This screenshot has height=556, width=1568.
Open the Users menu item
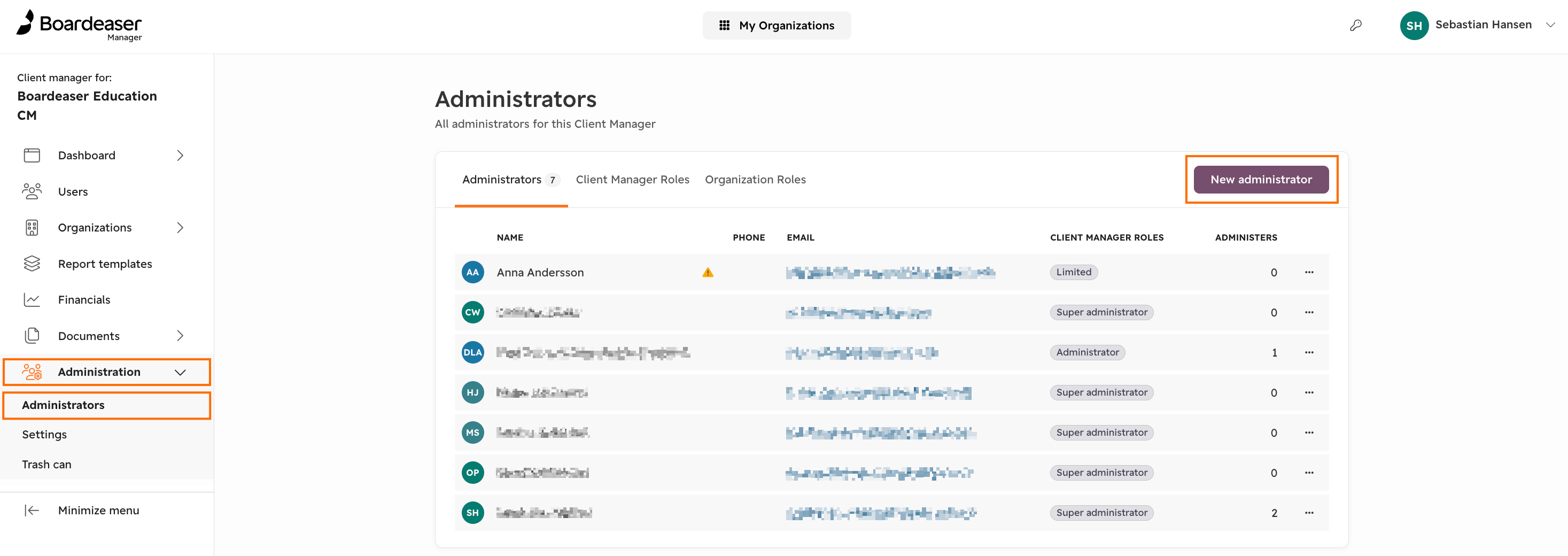click(73, 191)
